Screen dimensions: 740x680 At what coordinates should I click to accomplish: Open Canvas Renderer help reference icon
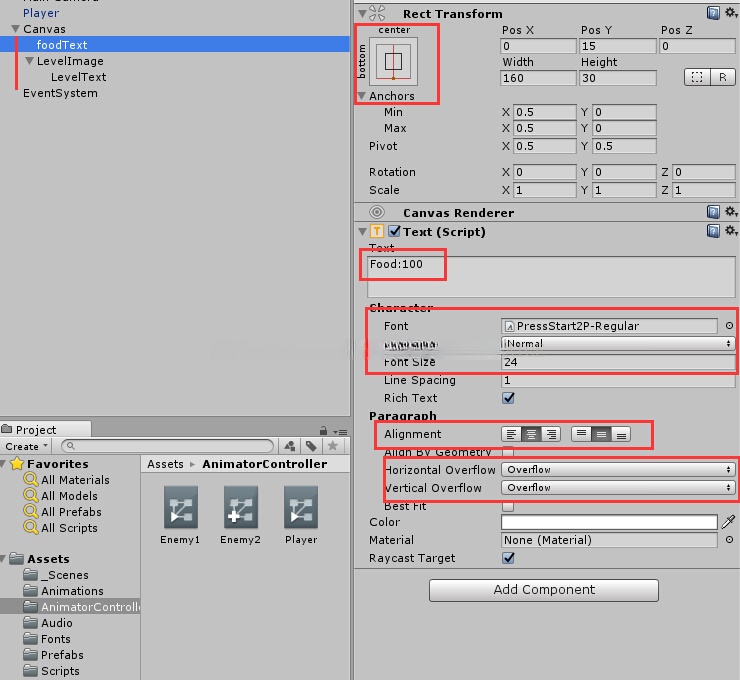[x=713, y=212]
